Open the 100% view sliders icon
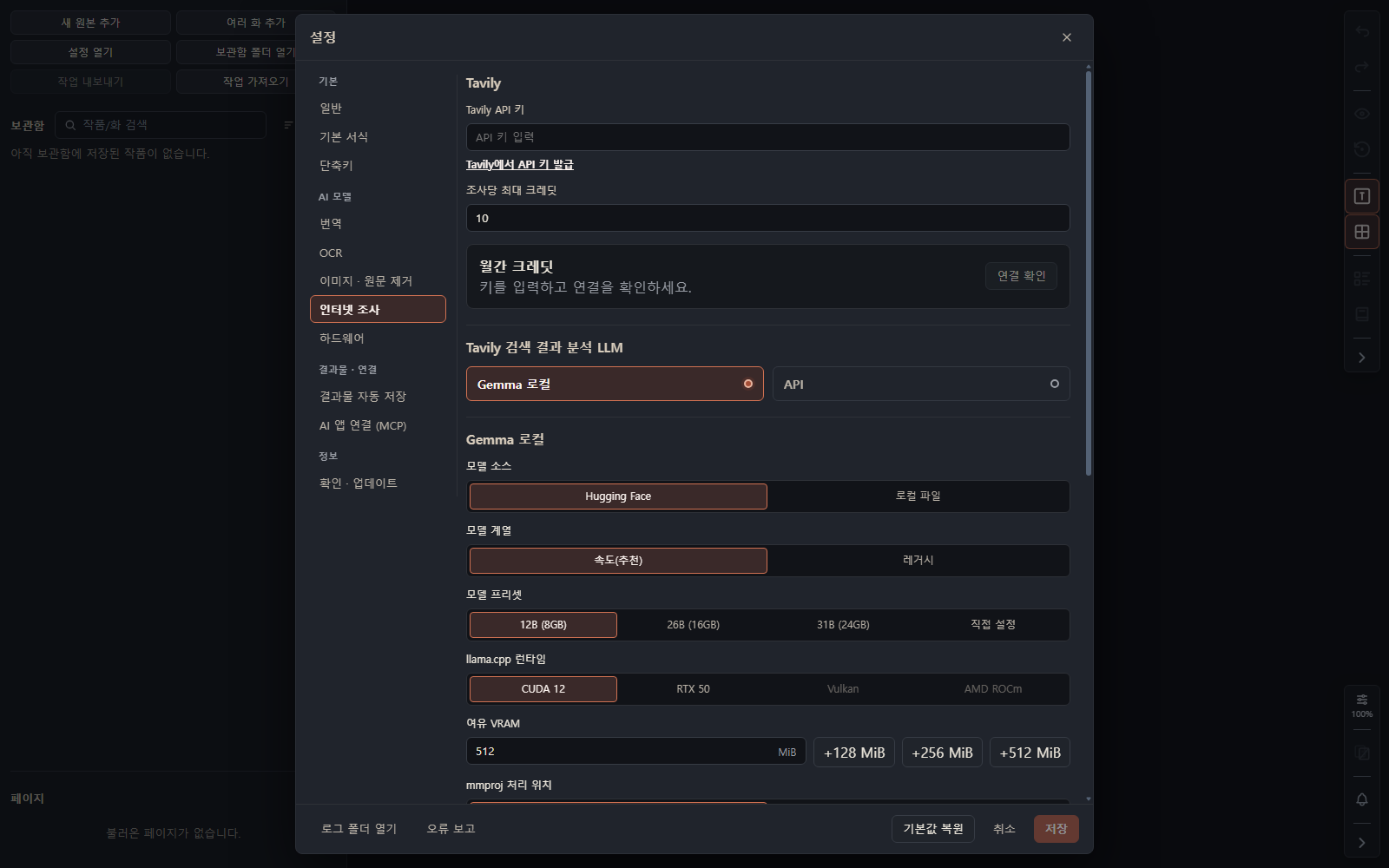This screenshot has width=1389, height=868. pos(1362,705)
